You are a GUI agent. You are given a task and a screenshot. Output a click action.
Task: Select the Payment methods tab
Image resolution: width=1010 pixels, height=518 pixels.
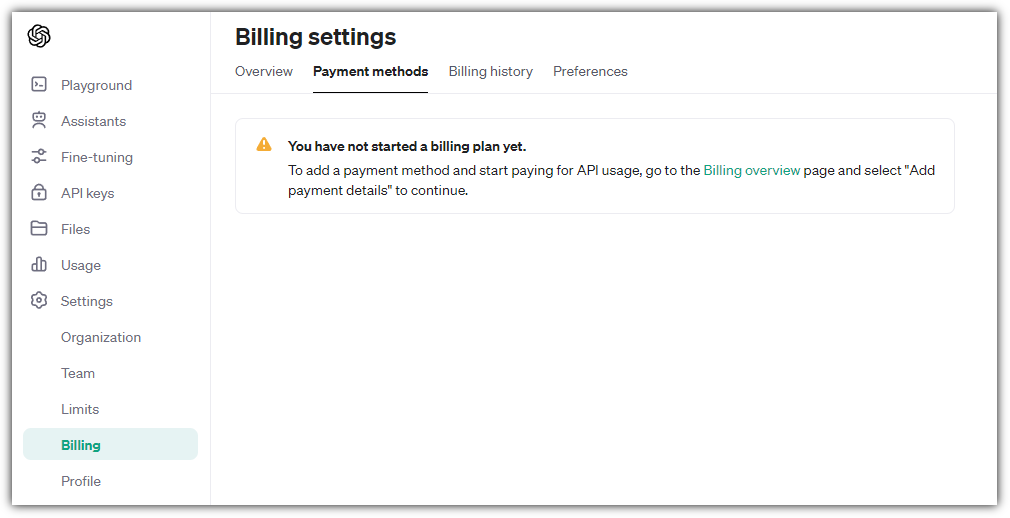370,72
